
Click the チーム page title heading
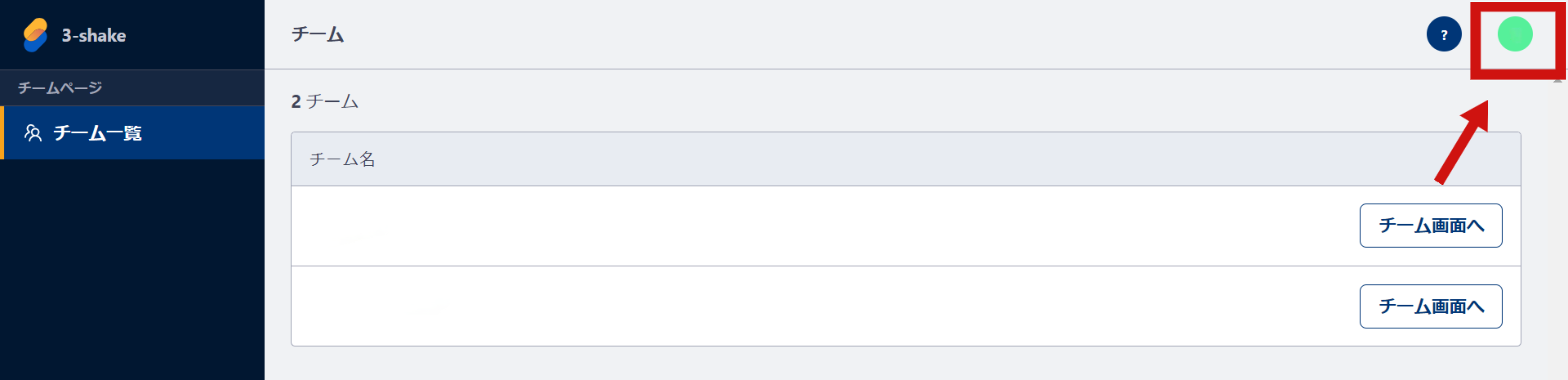tap(318, 34)
